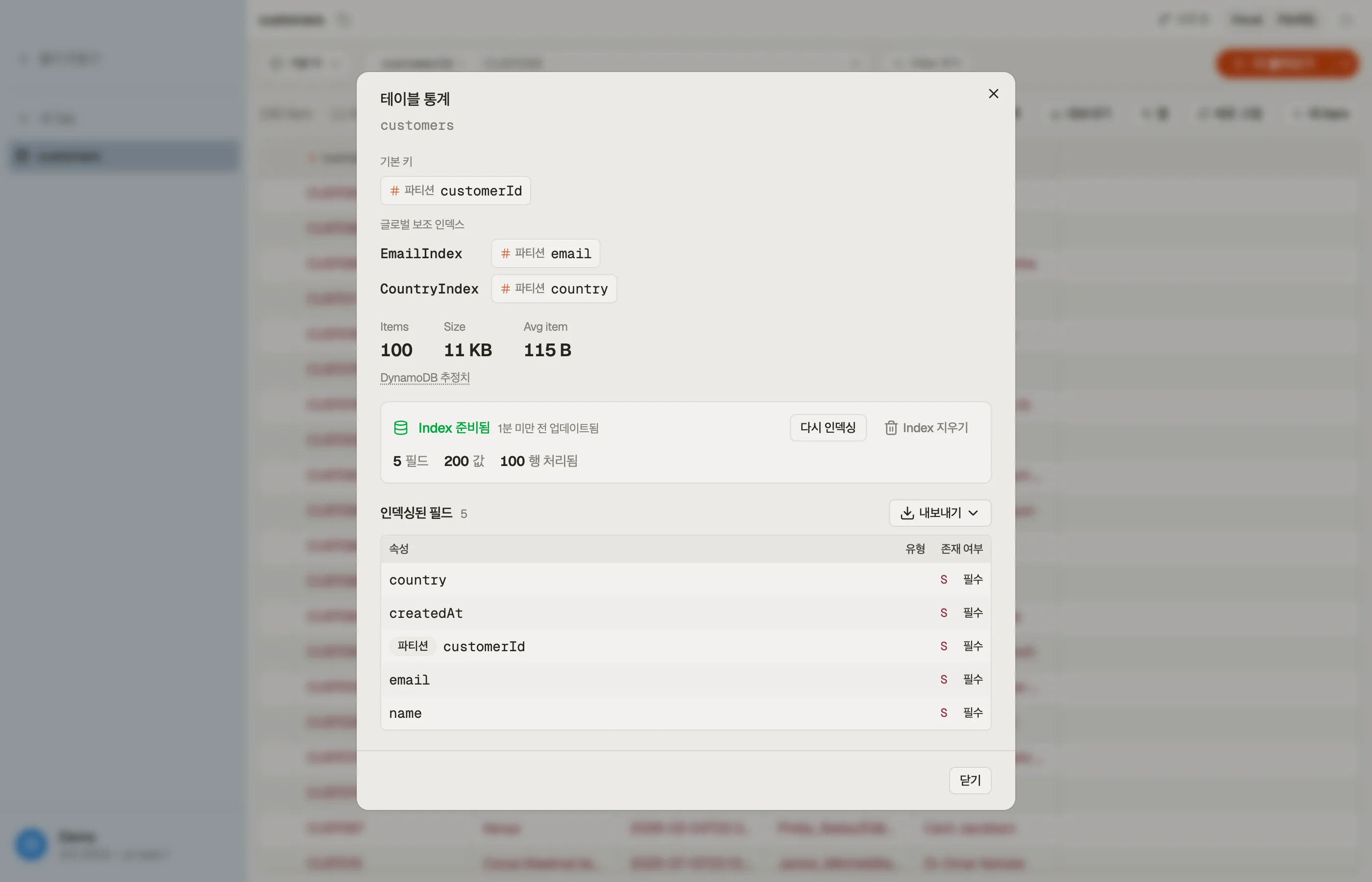Click the 닫기 button
Viewport: 1372px width, 882px height.
[970, 780]
